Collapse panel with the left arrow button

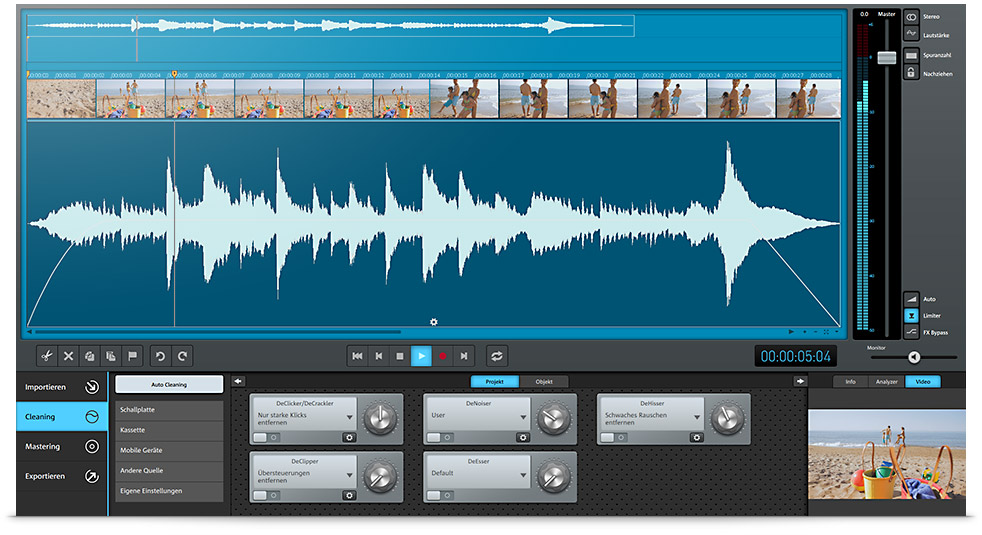(x=238, y=381)
